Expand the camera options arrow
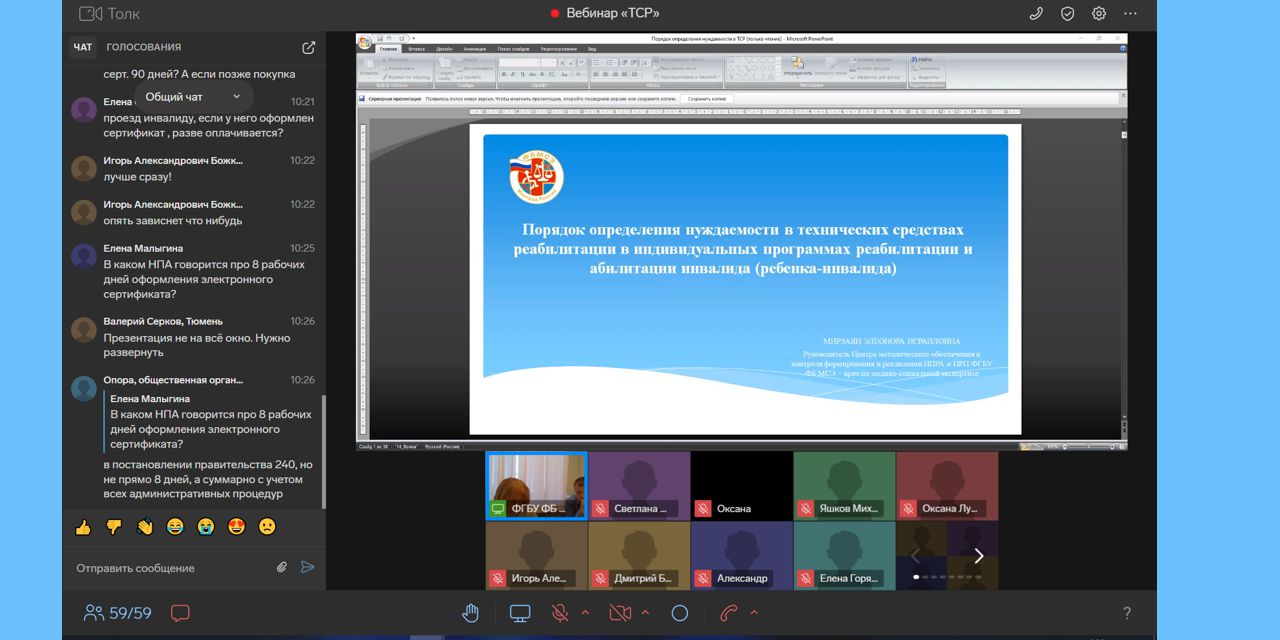Image resolution: width=1280 pixels, height=640 pixels. click(x=645, y=613)
